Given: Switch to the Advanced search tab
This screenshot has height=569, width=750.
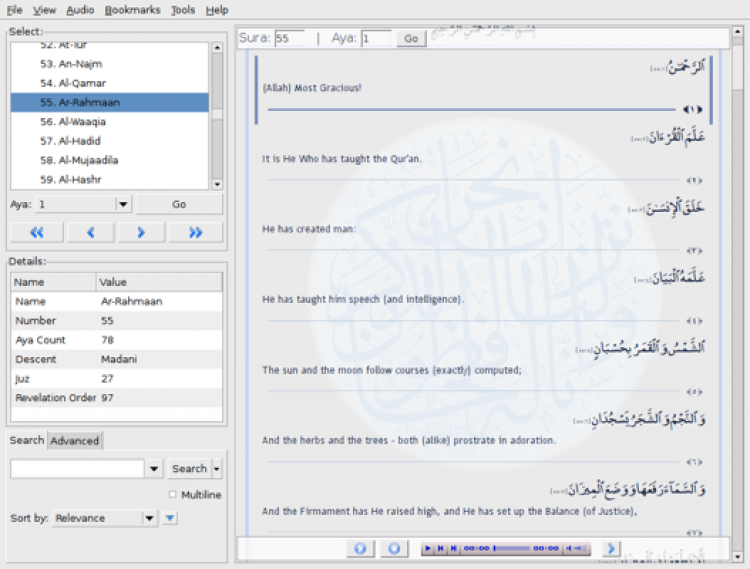Looking at the screenshot, I should click(75, 441).
